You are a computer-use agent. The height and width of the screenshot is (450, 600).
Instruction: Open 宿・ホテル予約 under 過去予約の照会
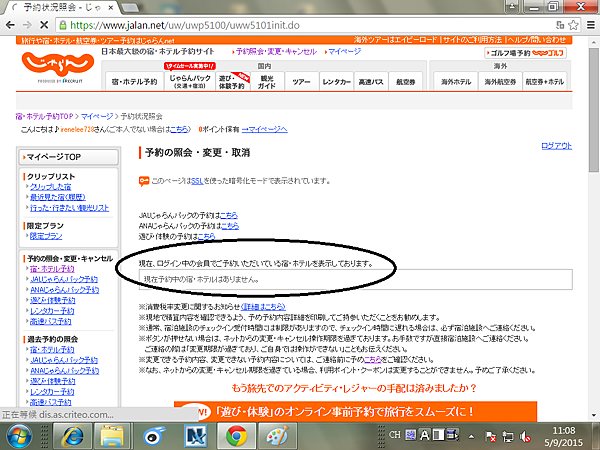[52, 349]
